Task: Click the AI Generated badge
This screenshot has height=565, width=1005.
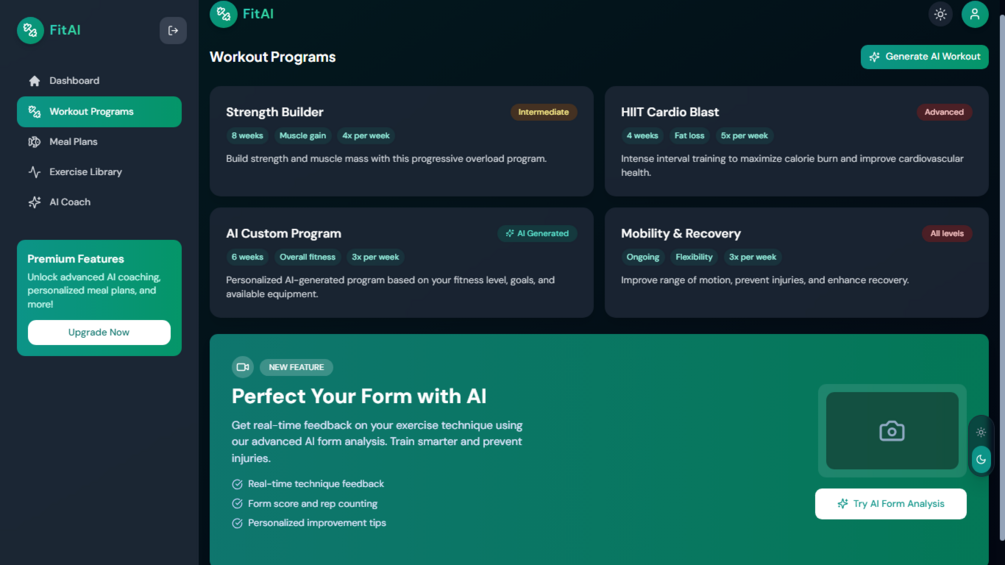Action: click(x=537, y=234)
